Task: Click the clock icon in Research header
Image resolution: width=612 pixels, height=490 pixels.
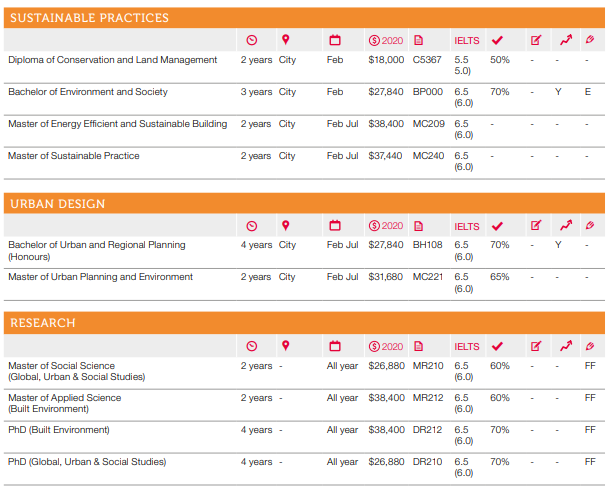Action: pyautogui.click(x=252, y=347)
